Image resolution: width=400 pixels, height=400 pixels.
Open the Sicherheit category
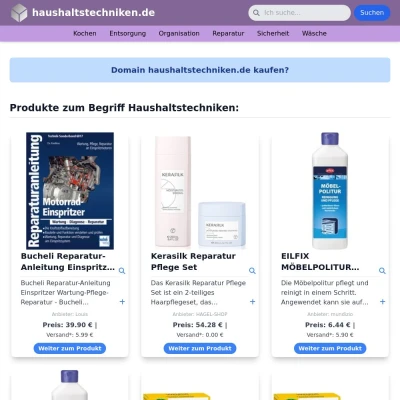click(273, 33)
